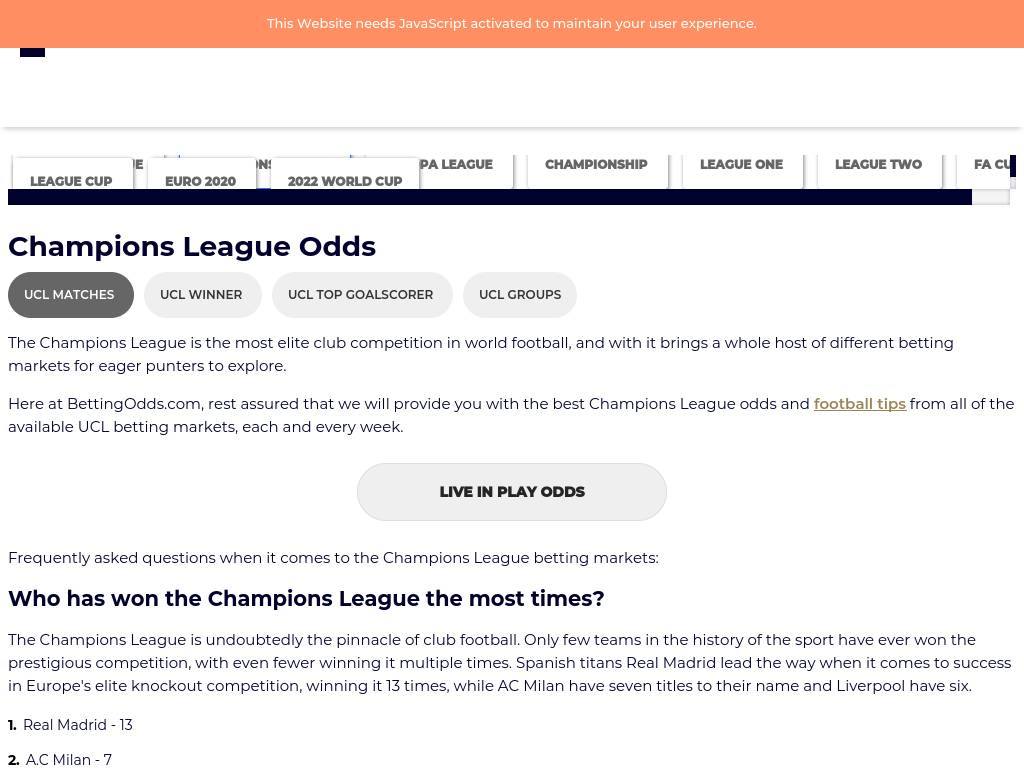Click the JavaScript warning banner

511,23
